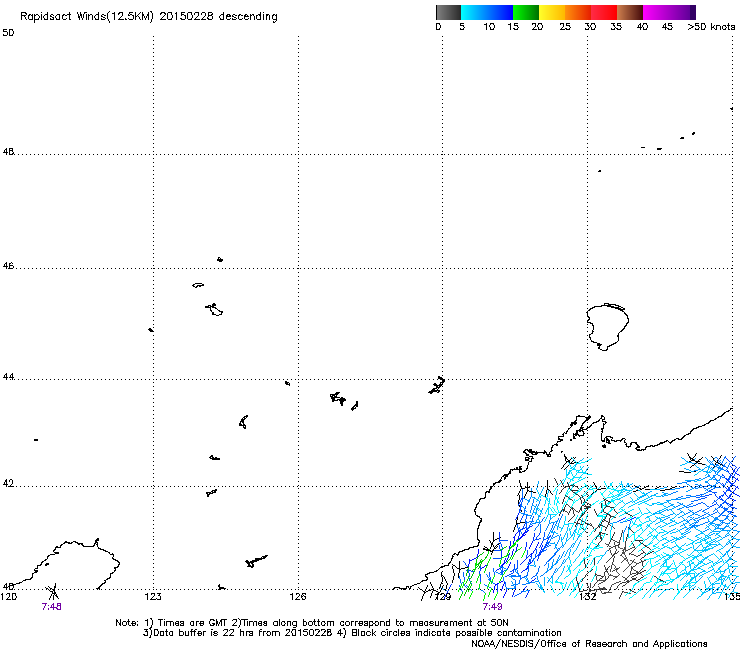Click the brown 35-40 knots color swatch
The image size is (740, 650).
[630, 12]
